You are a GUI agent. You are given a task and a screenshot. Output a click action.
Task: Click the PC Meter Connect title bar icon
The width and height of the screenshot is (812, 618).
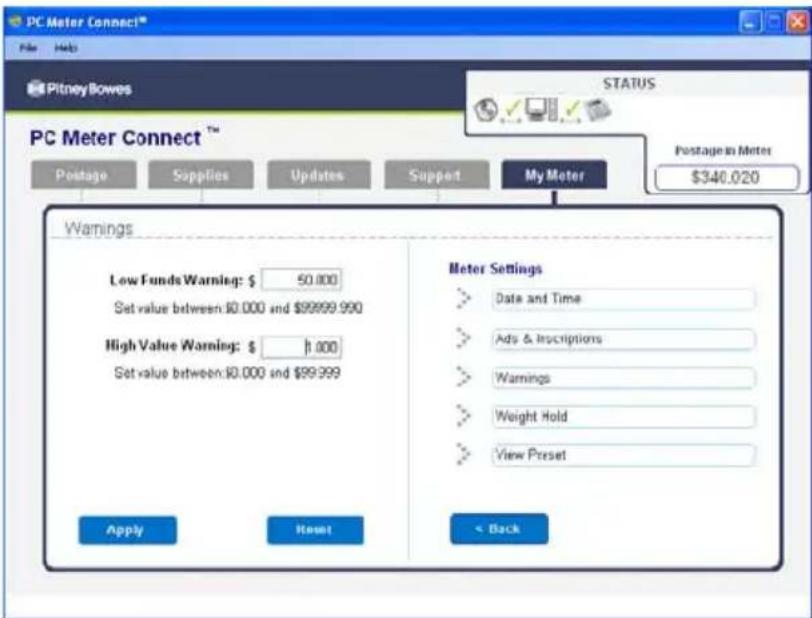click(16, 22)
